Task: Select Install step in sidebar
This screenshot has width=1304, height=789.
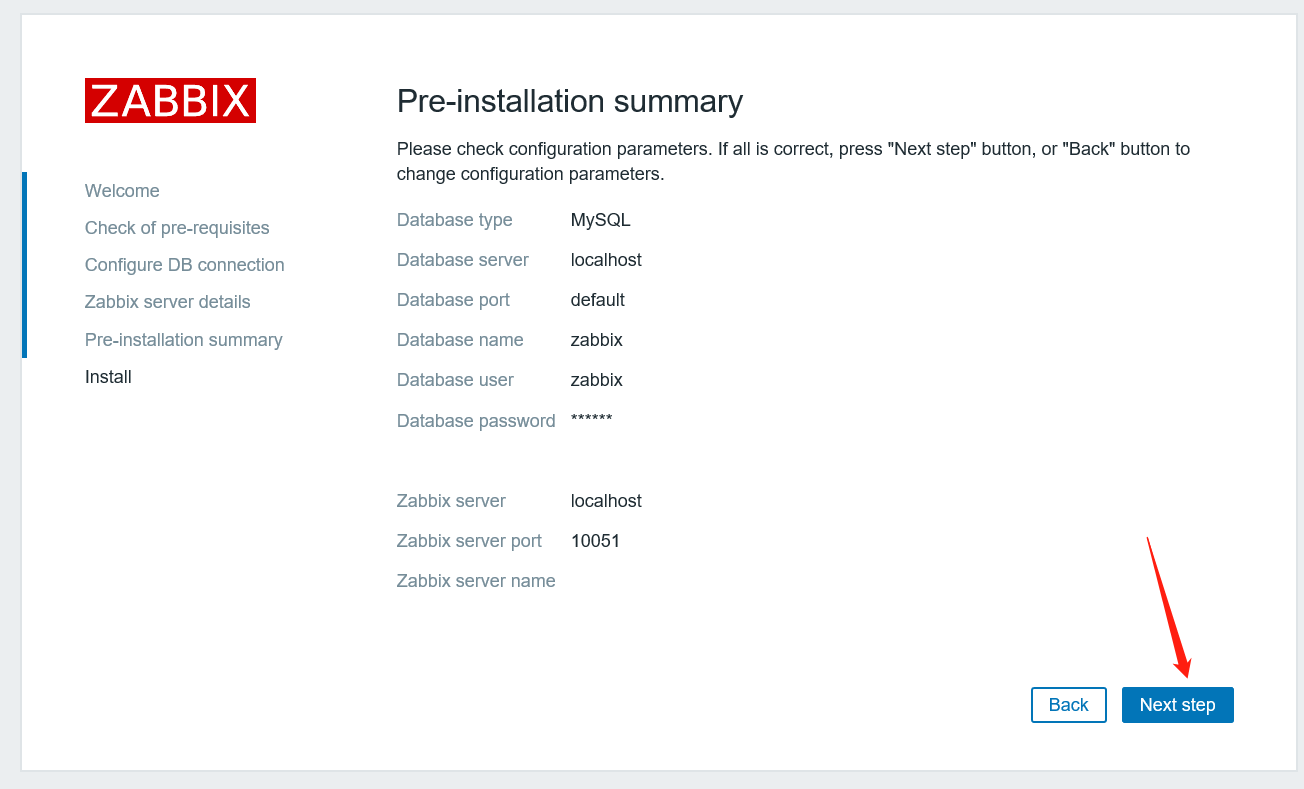Action: coord(108,377)
